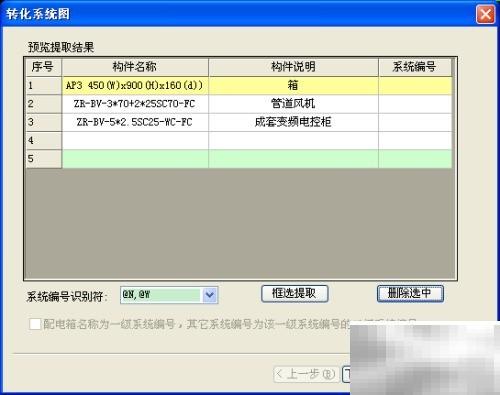Click the 系统编号 cell in the AP3 row
Image resolution: width=500 pixels, height=395 pixels.
tap(415, 86)
